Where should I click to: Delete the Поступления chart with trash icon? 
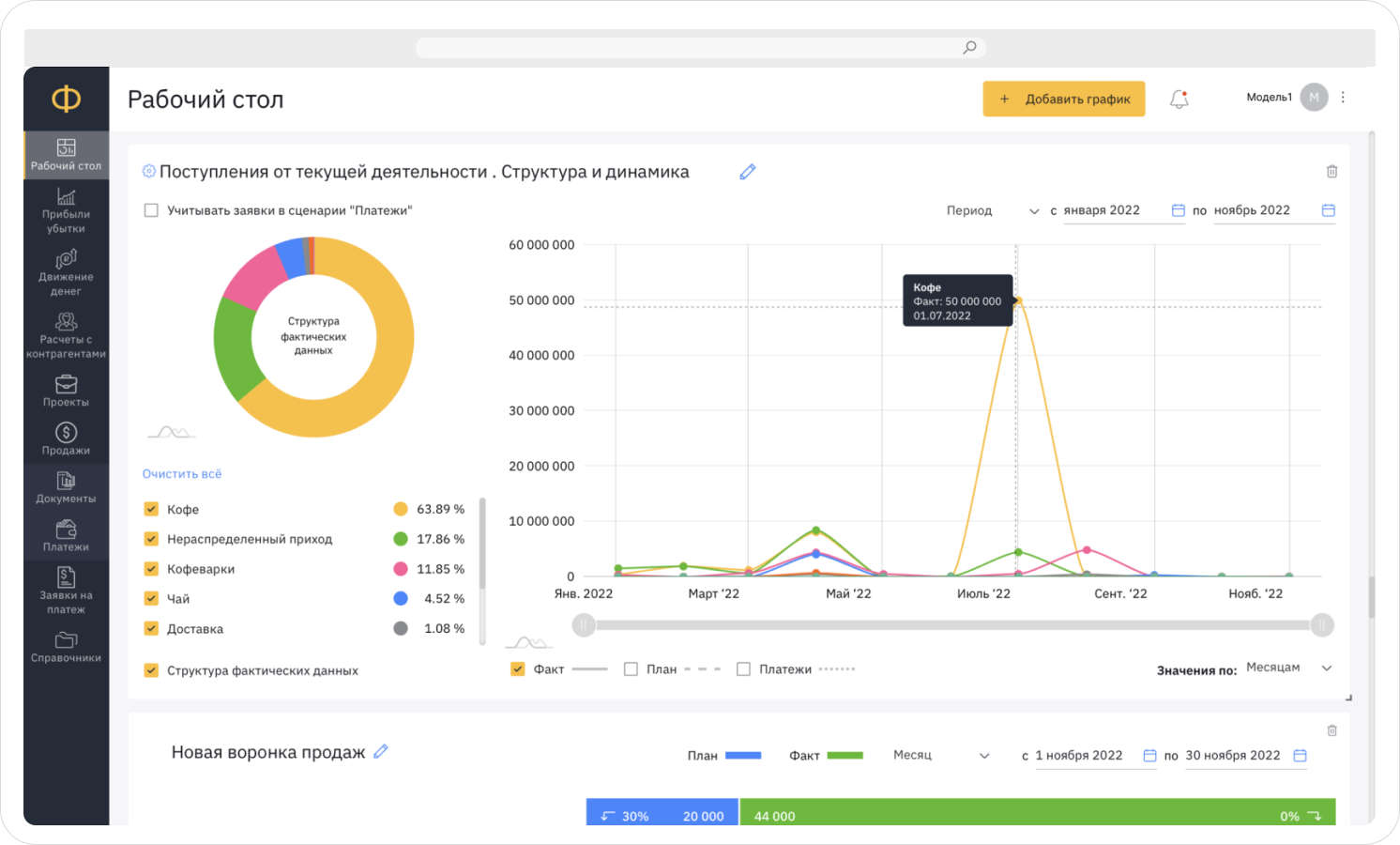[1332, 171]
